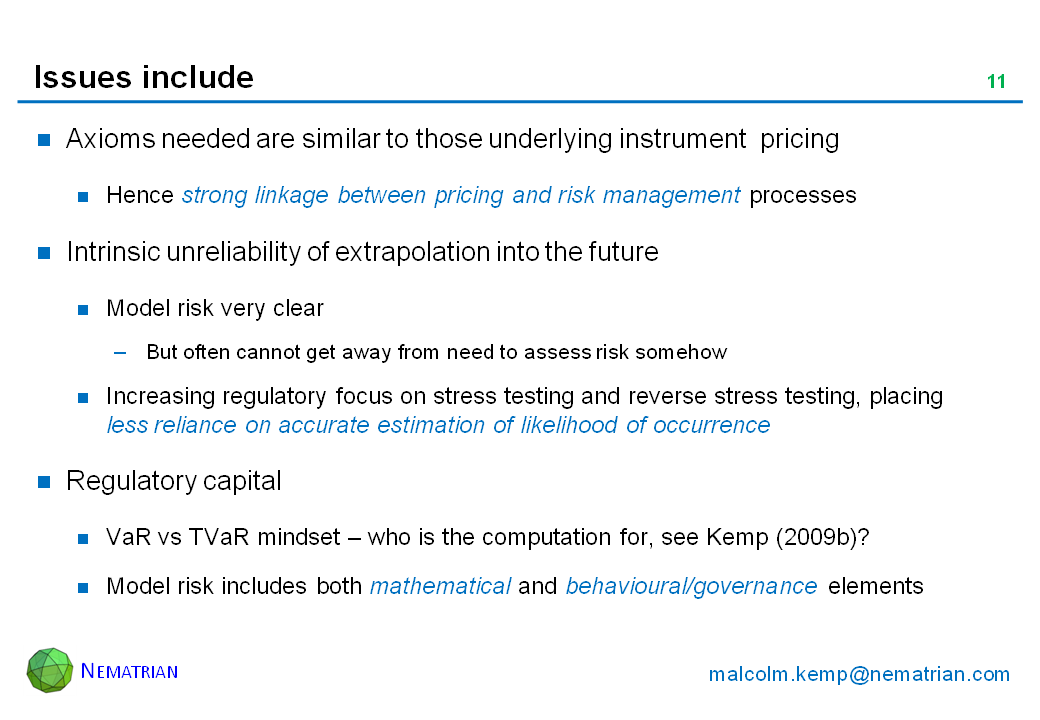
Task: Click the blue 'mathematical' italic text
Action: [x=440, y=586]
